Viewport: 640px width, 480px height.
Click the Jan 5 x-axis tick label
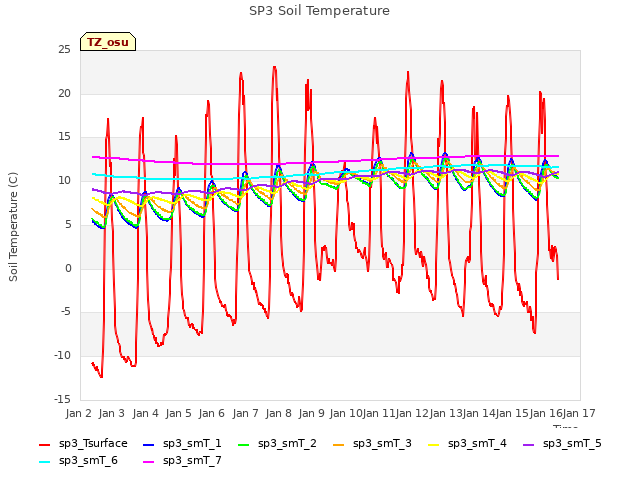coord(178,413)
